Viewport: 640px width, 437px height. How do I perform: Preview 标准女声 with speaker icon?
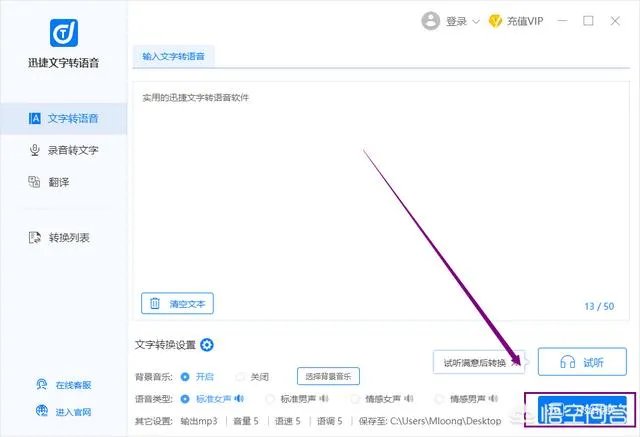click(239, 399)
